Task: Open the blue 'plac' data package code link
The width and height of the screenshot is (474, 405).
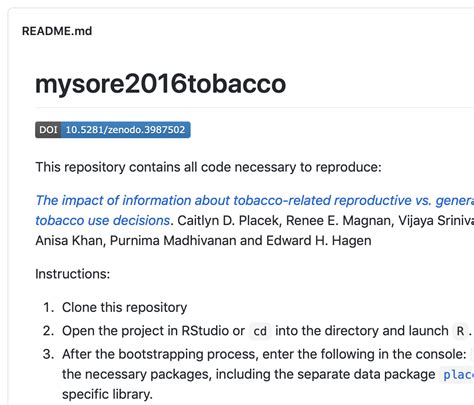Action: [x=459, y=375]
